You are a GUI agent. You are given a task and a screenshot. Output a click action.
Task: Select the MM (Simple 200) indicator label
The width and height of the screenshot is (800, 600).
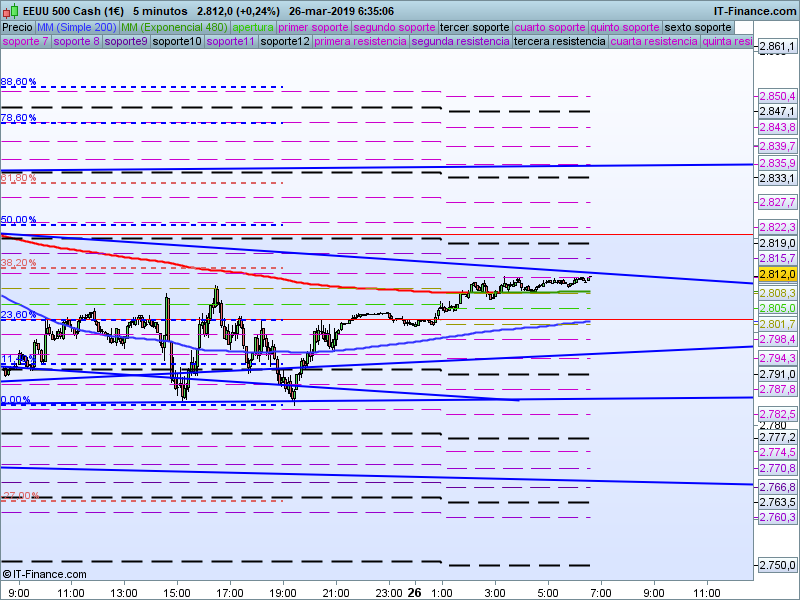pos(77,28)
